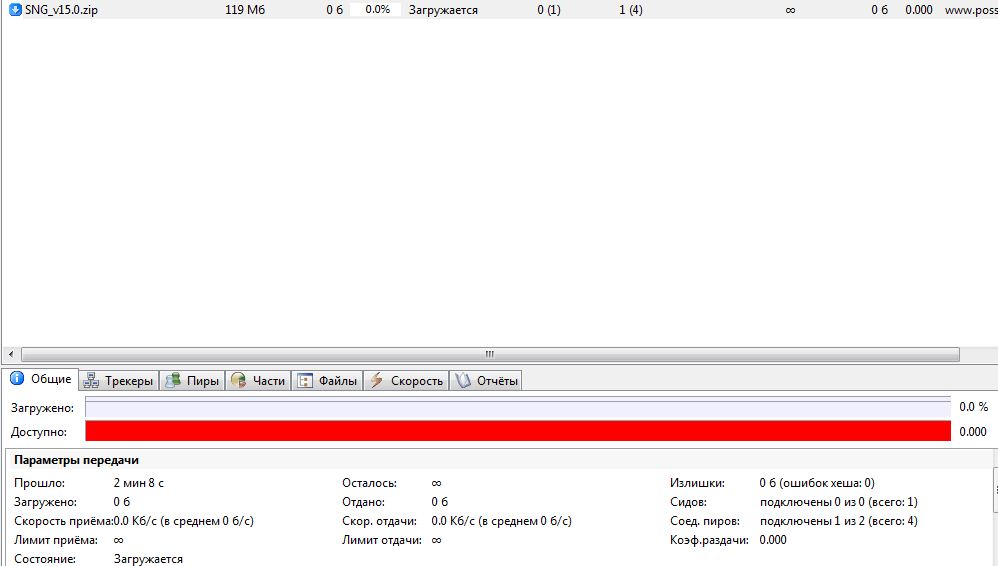Click the Загружается status cell in torrent row

[x=443, y=10]
